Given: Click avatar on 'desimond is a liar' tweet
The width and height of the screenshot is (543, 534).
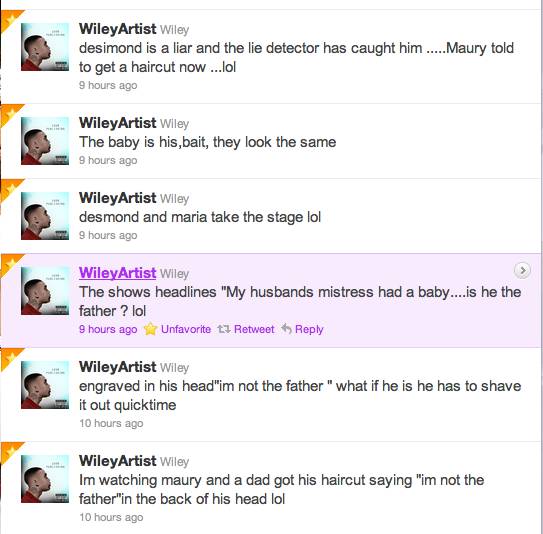Looking at the screenshot, I should pos(45,47).
